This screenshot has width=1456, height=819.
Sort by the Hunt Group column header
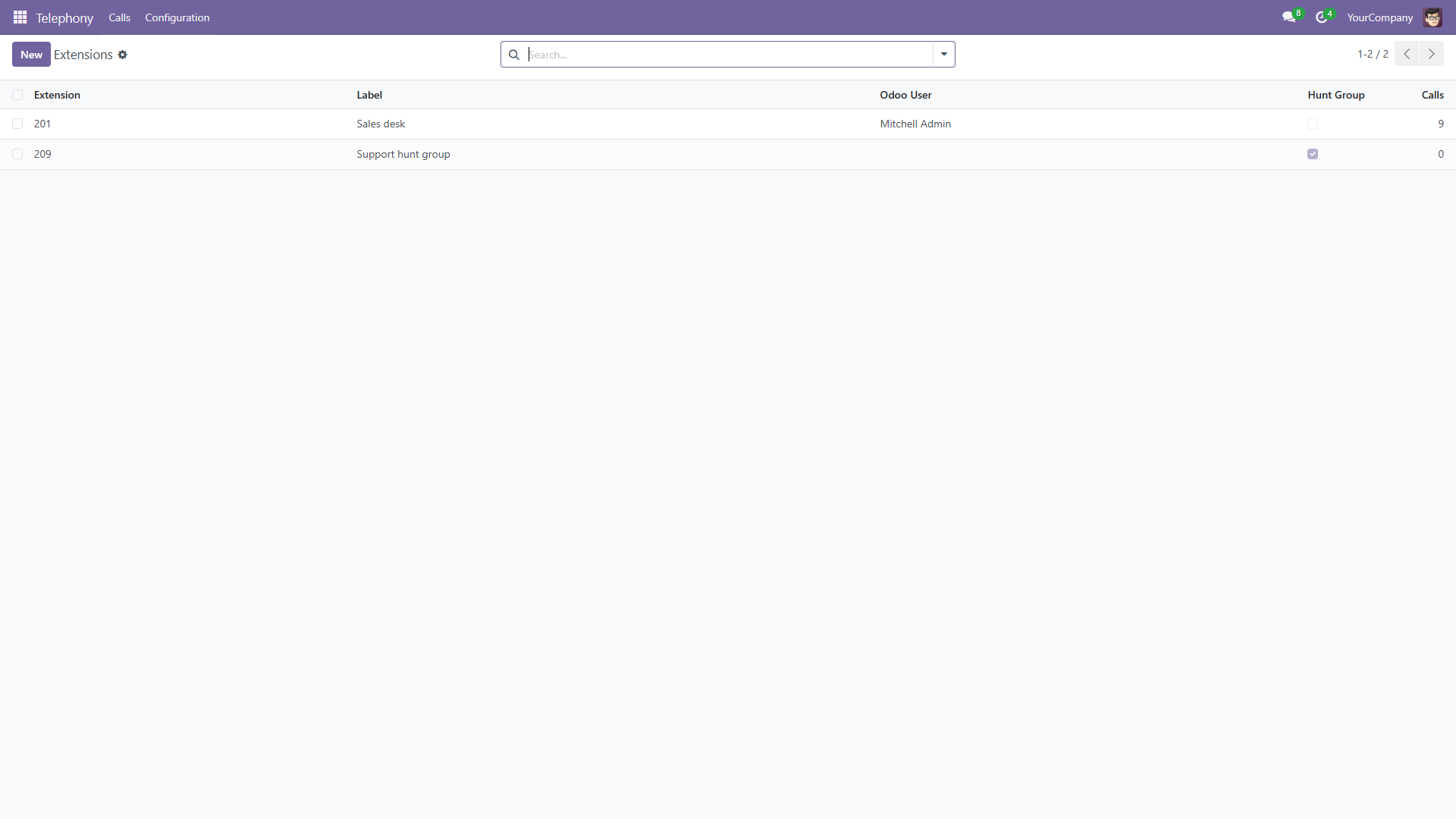(x=1335, y=95)
